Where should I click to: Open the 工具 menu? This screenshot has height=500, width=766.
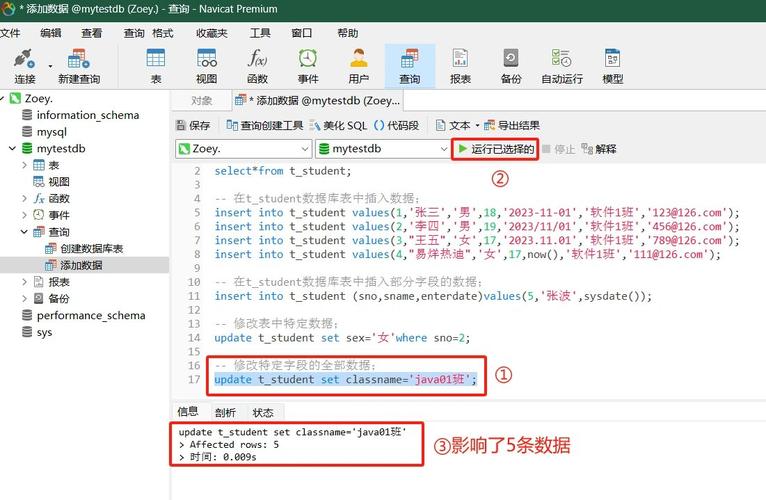(x=260, y=33)
